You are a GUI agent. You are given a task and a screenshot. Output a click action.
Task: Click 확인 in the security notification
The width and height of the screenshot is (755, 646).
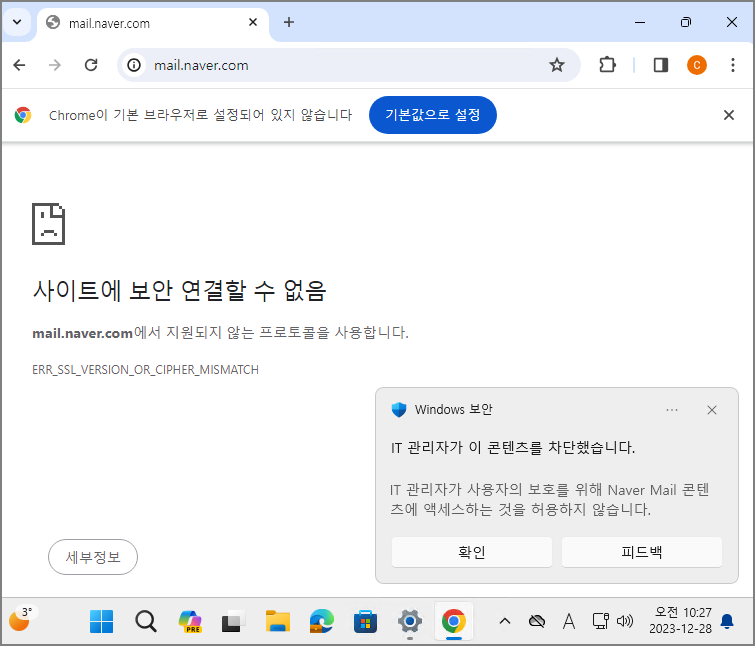coord(471,552)
